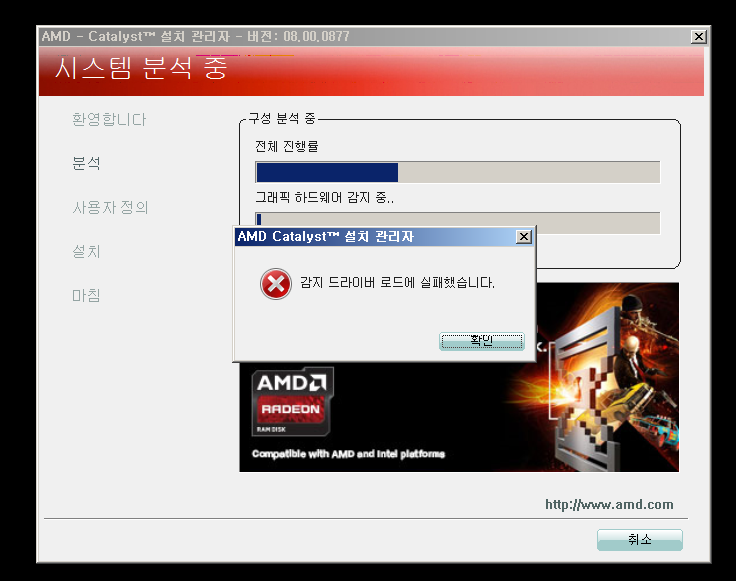Click the 전체 진행률 label
736x581 pixels.
(x=286, y=146)
